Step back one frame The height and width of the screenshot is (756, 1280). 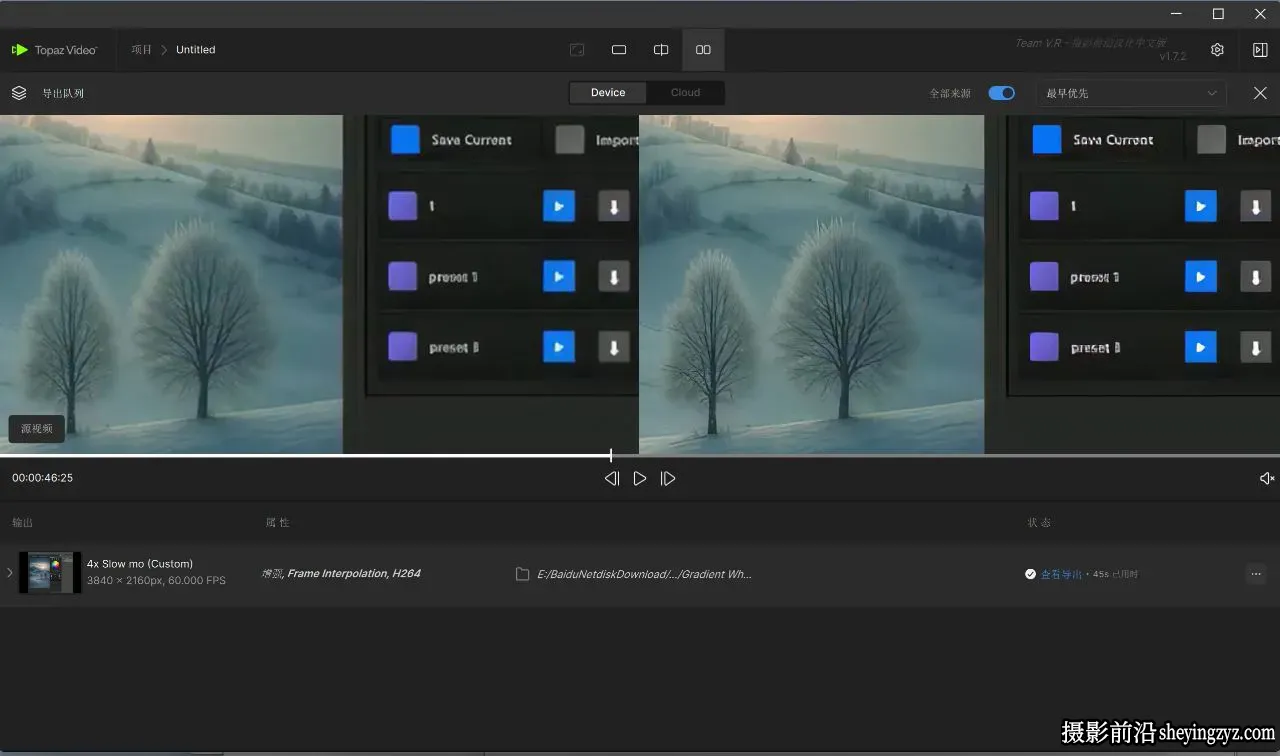point(612,479)
